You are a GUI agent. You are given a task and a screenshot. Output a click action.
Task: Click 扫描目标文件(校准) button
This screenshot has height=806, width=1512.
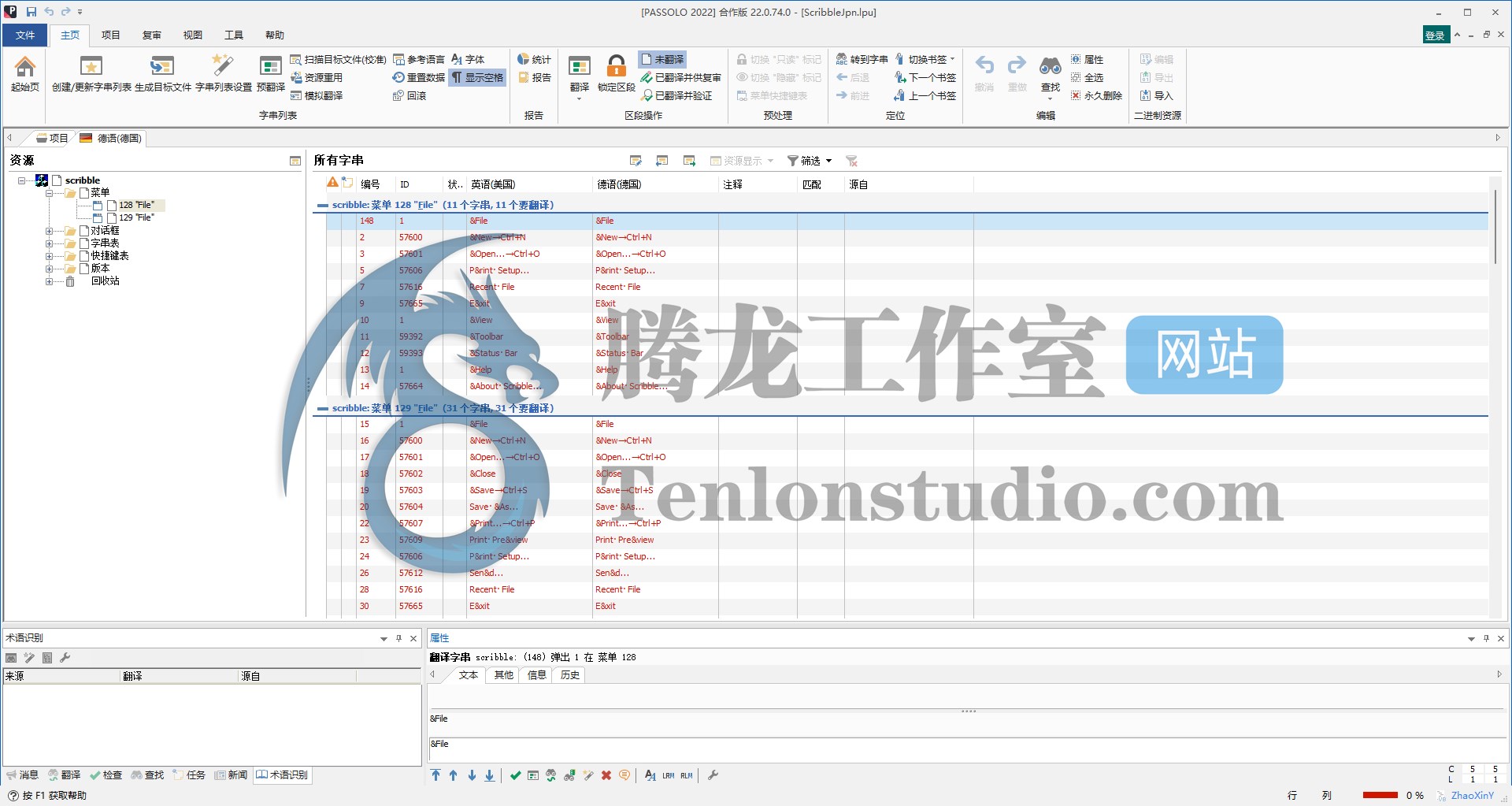coord(338,59)
